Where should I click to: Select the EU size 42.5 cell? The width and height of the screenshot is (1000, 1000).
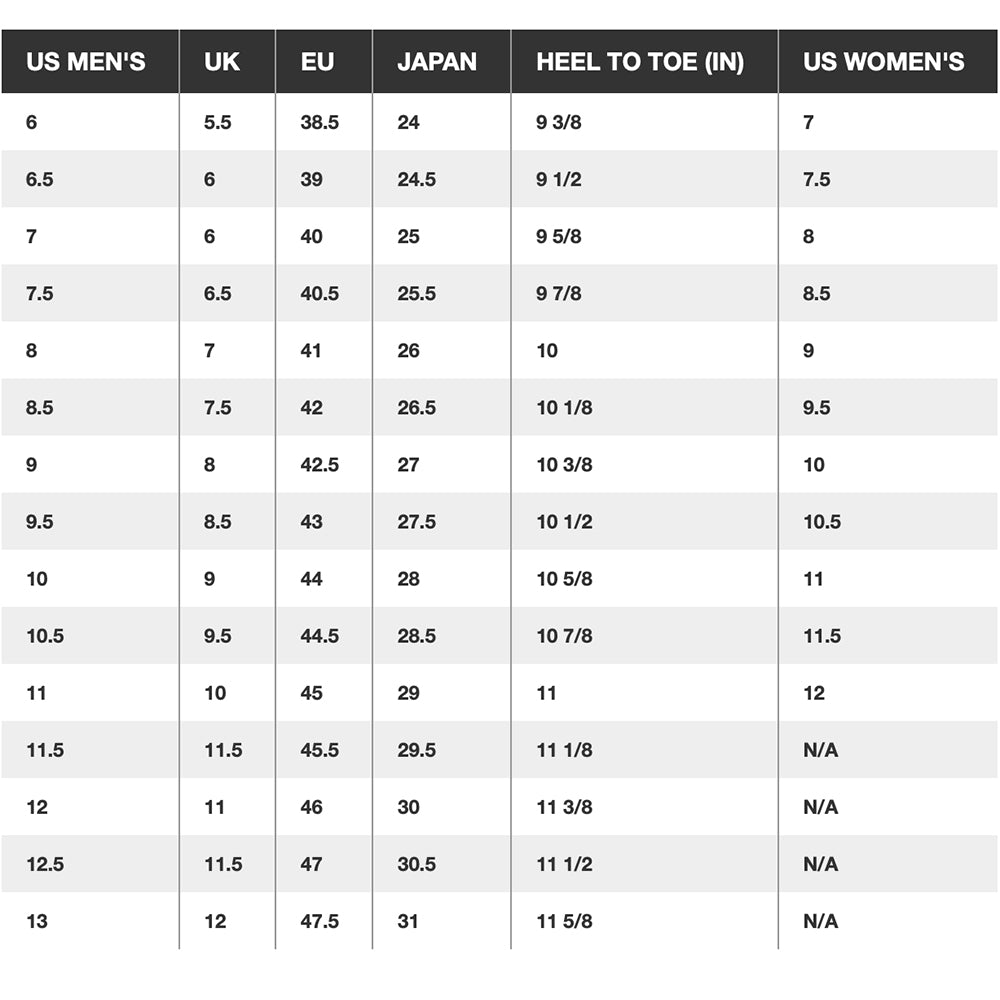pyautogui.click(x=320, y=465)
